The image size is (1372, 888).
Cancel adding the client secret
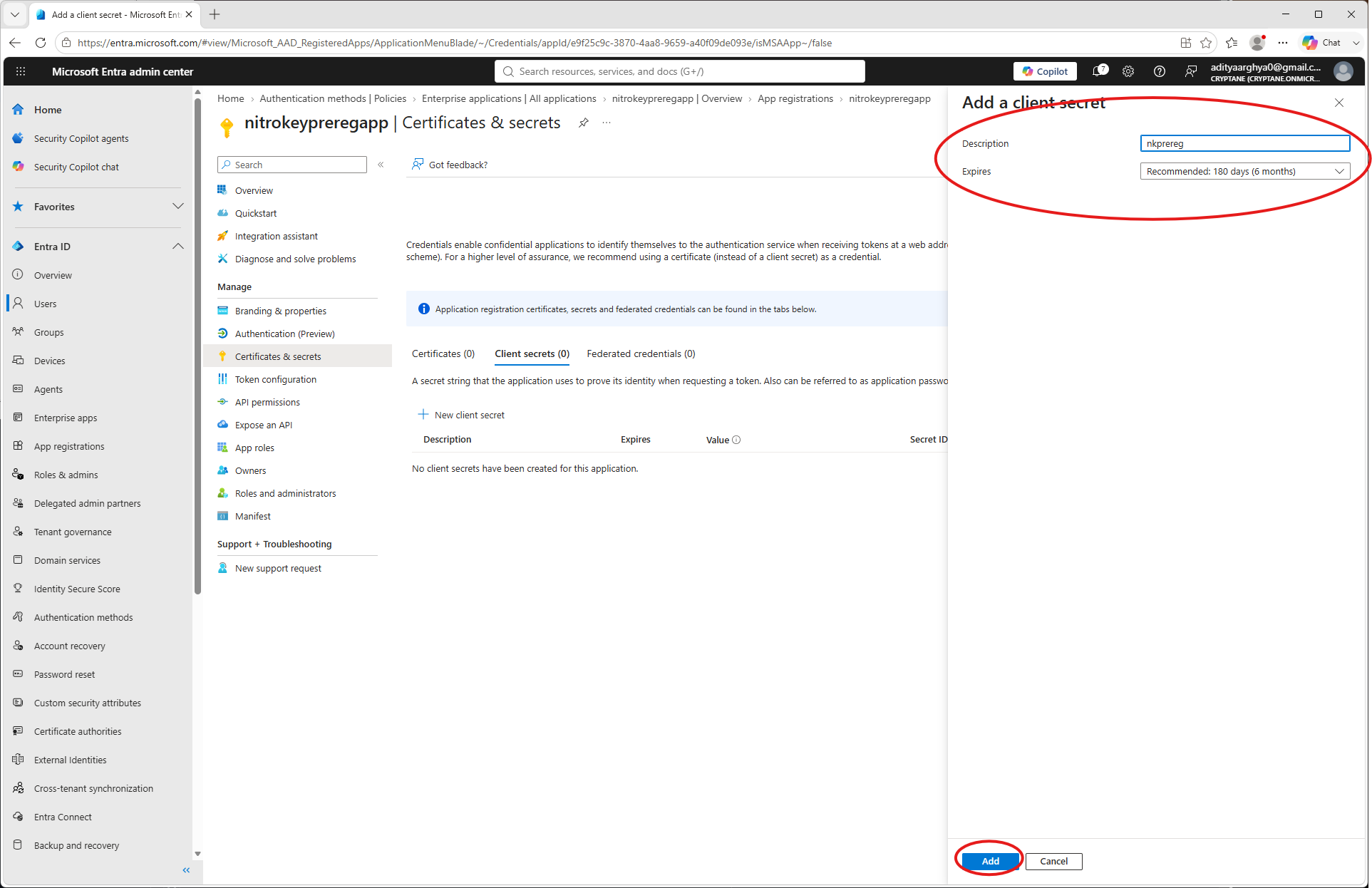point(1053,861)
